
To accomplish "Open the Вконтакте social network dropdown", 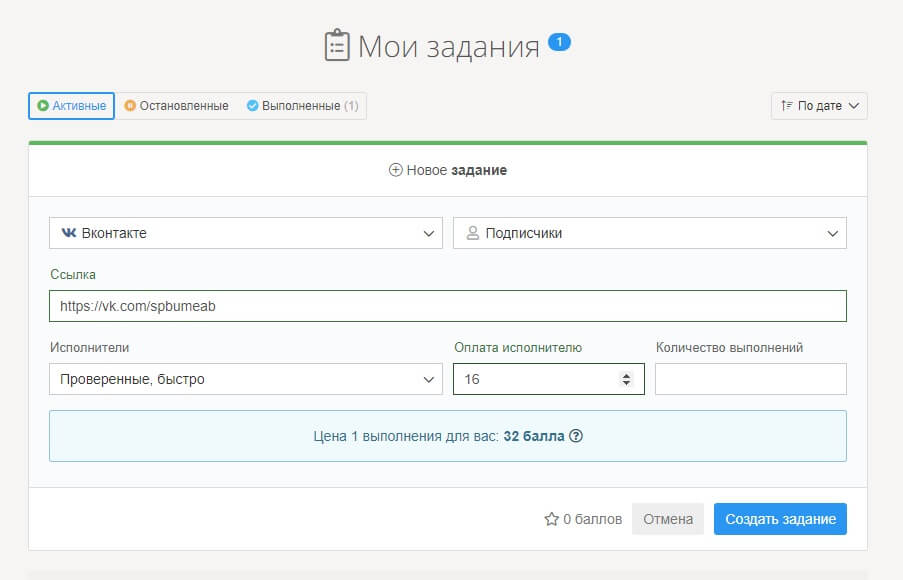I will (246, 233).
